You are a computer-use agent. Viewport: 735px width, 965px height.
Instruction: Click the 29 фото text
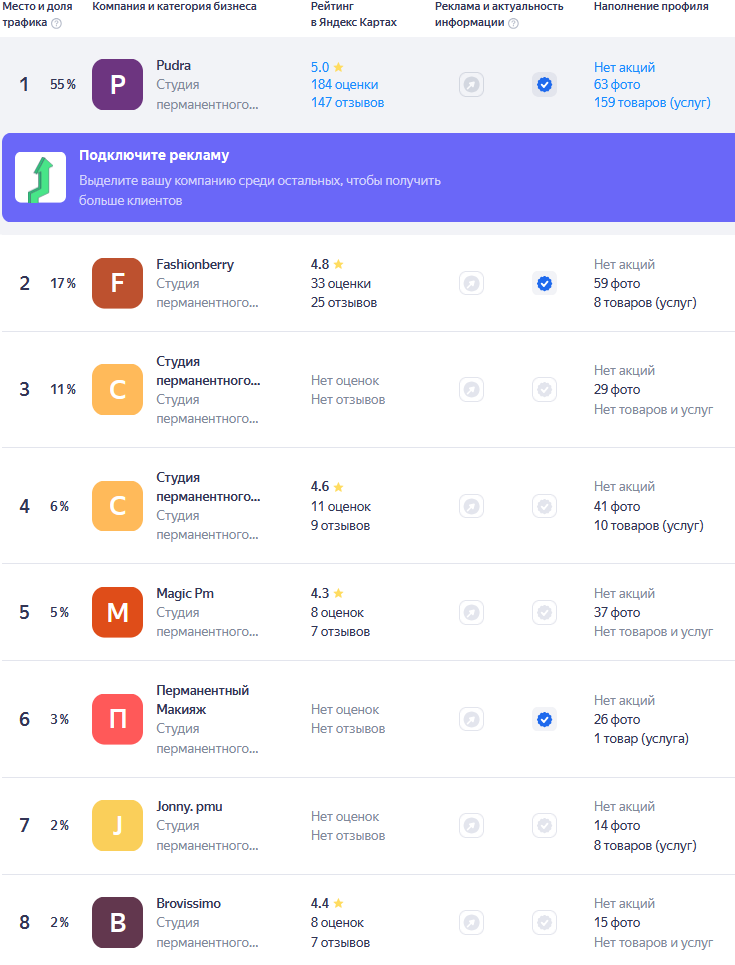(617, 390)
